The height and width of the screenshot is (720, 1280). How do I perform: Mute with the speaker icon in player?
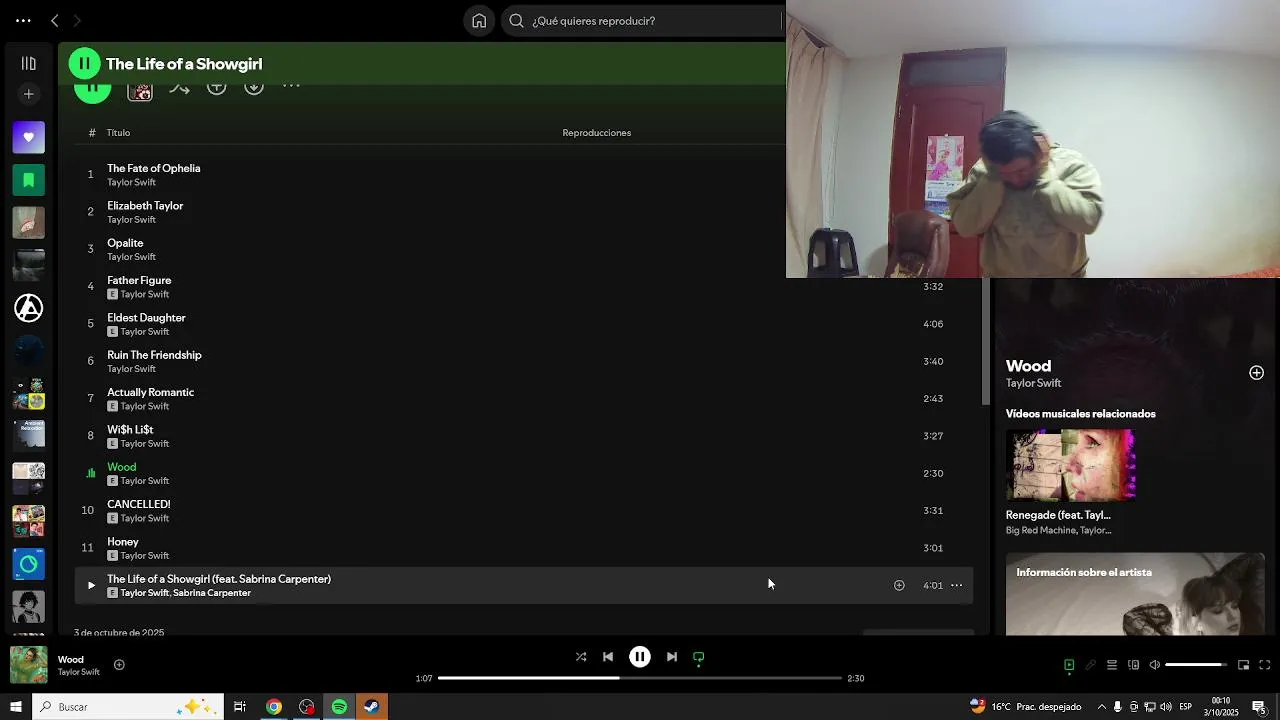coord(1155,665)
